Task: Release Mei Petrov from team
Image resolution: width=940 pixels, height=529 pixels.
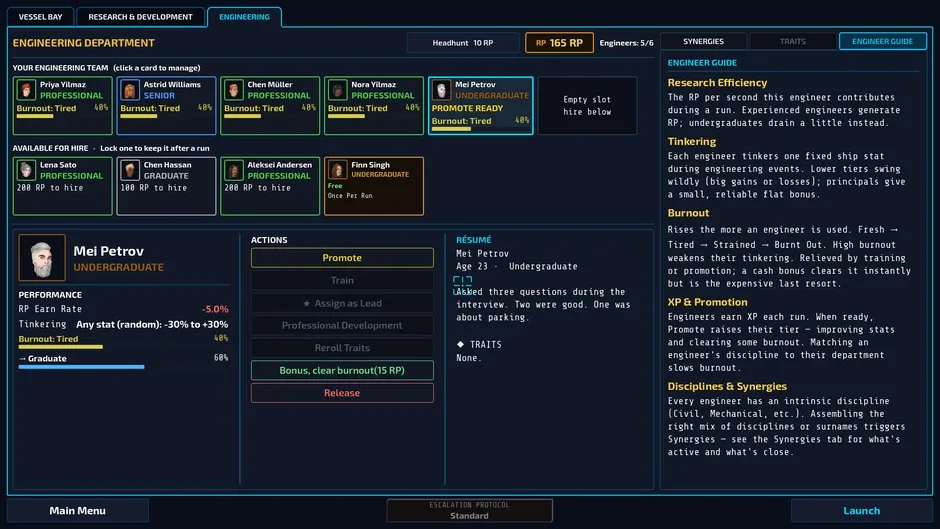Action: (342, 393)
